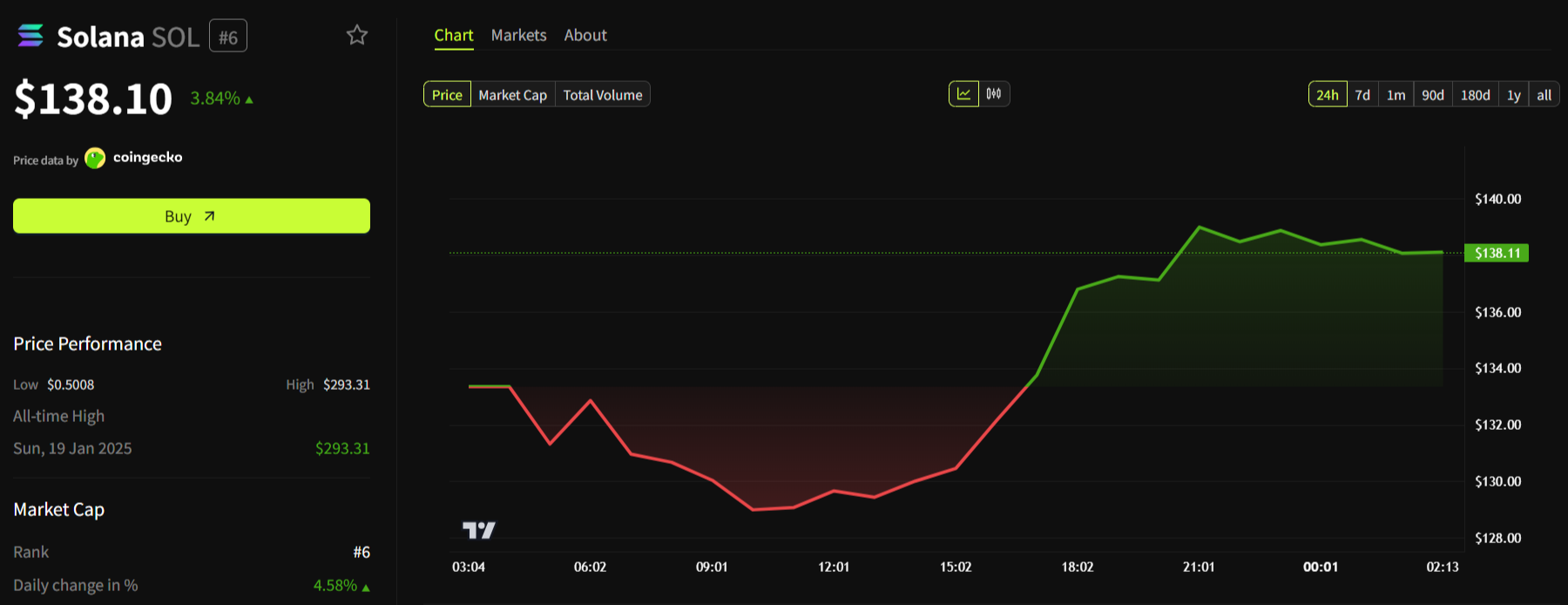Click the Buy button

[192, 216]
